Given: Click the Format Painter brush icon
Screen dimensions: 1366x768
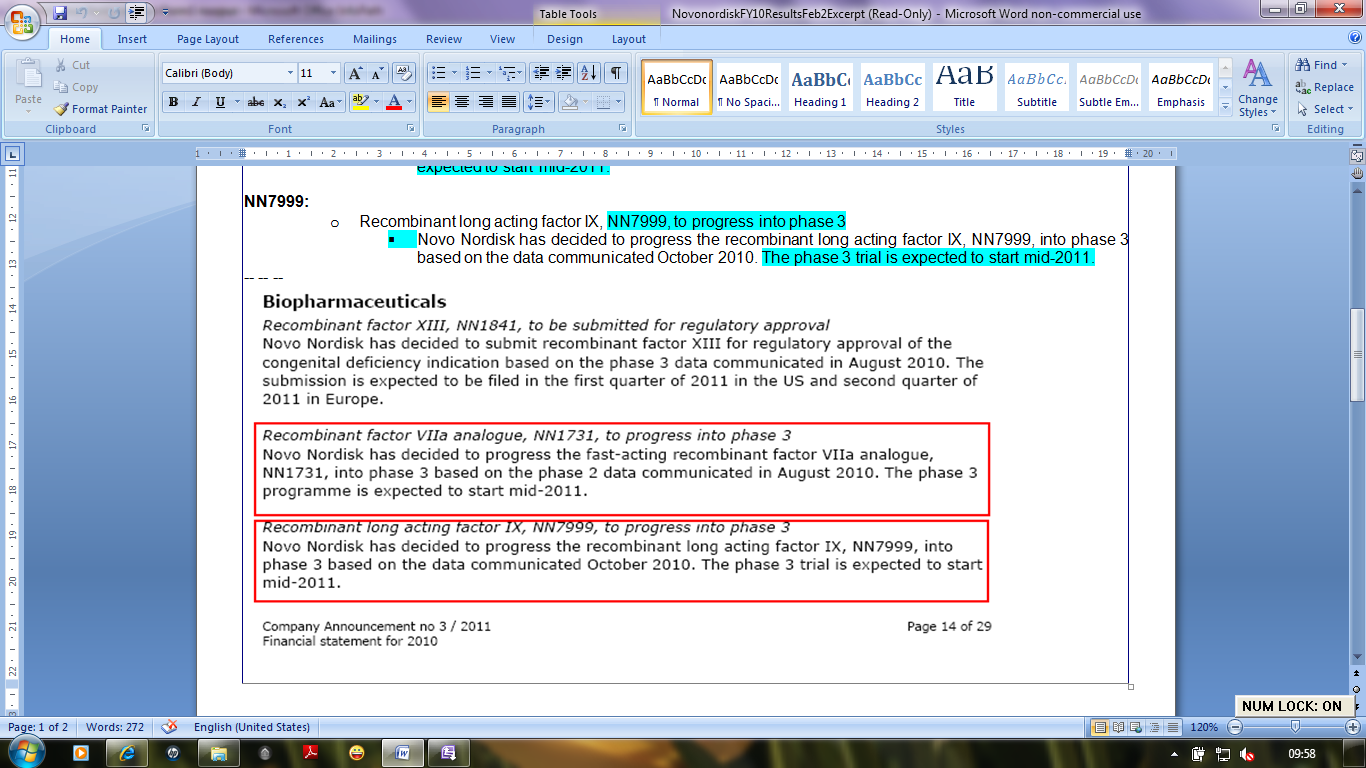Looking at the screenshot, I should [61, 109].
